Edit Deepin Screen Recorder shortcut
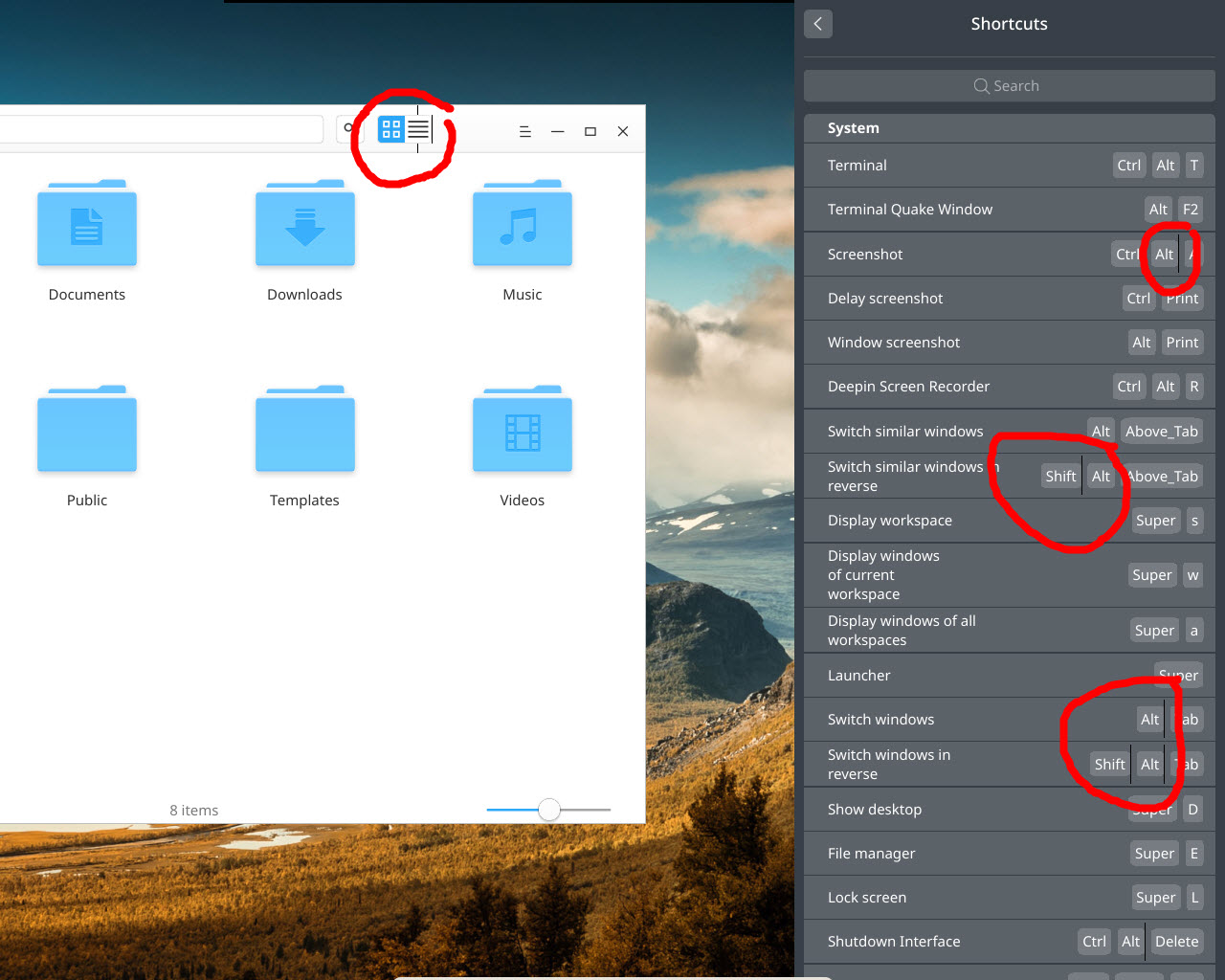This screenshot has height=980, width=1225. [1010, 387]
